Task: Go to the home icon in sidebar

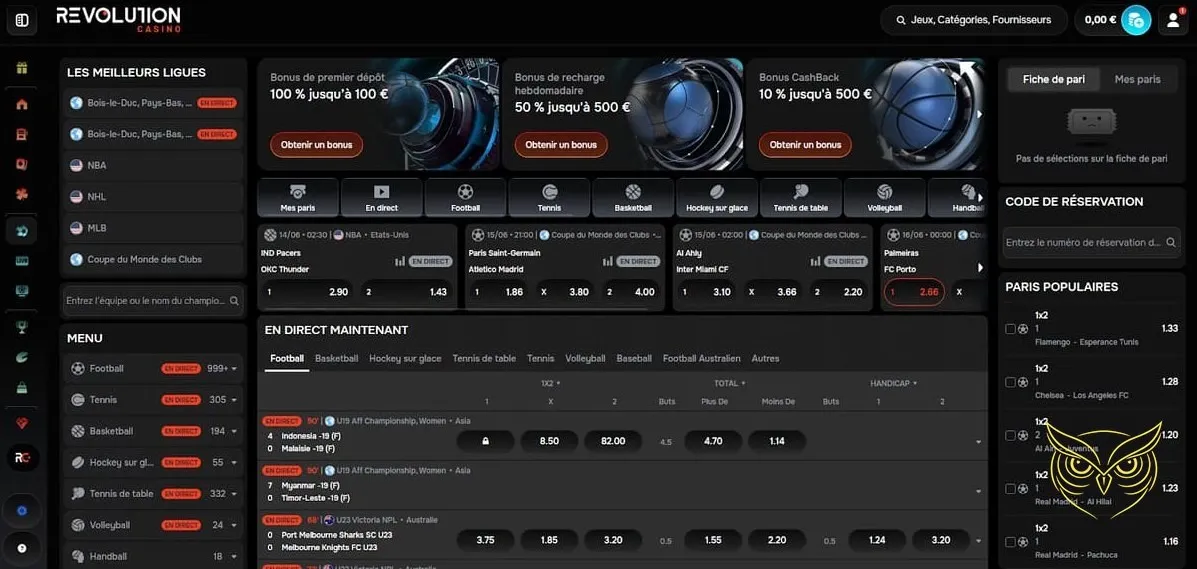Action: [x=22, y=104]
